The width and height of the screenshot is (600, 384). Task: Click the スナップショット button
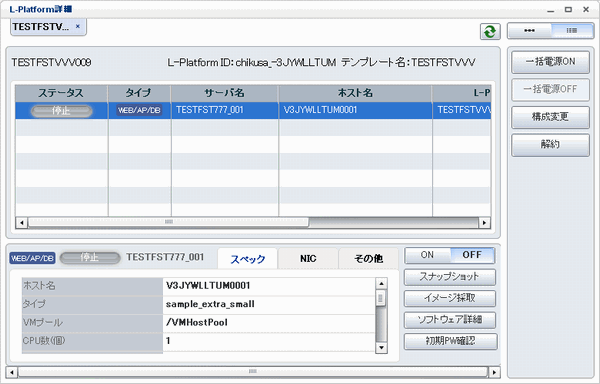point(450,277)
